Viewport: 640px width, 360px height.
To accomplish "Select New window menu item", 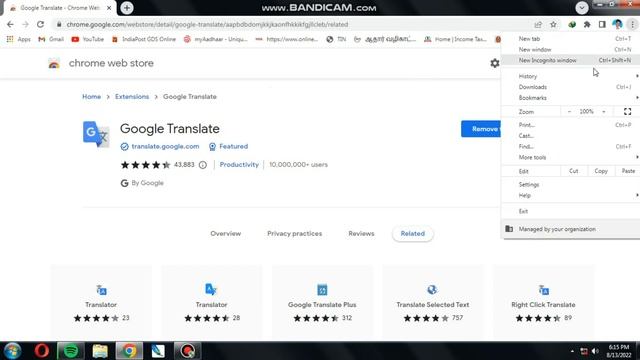I will coord(571,49).
